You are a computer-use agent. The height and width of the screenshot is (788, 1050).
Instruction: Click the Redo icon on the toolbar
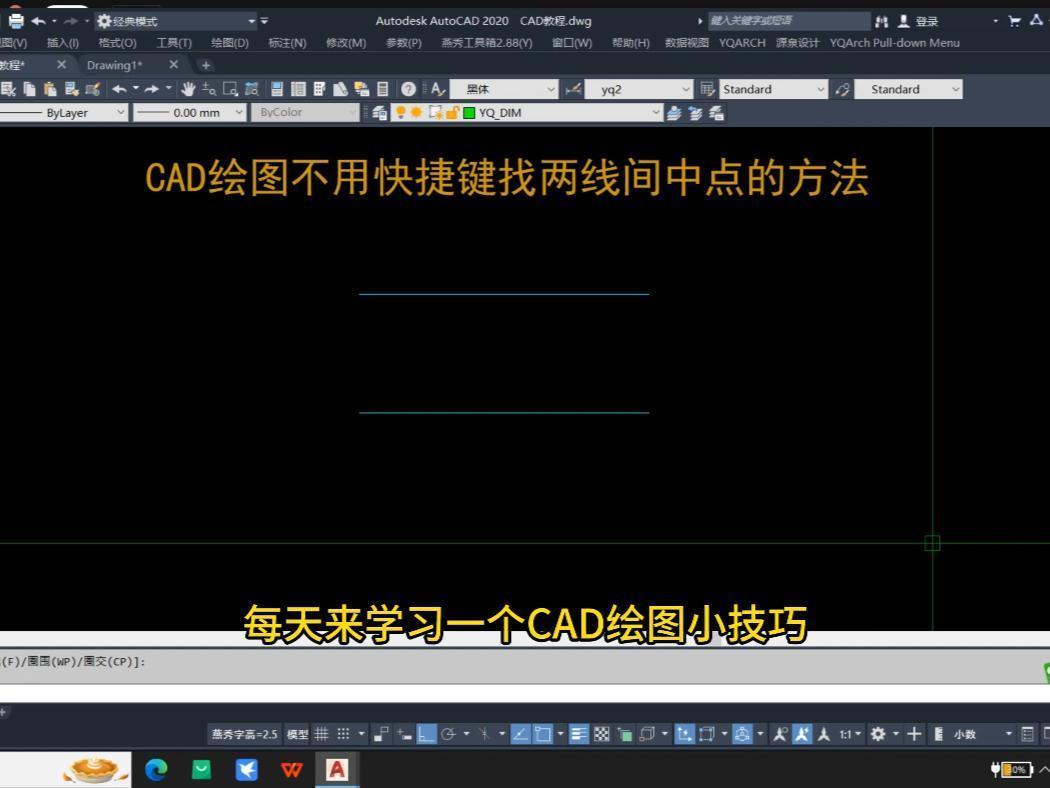coord(150,89)
